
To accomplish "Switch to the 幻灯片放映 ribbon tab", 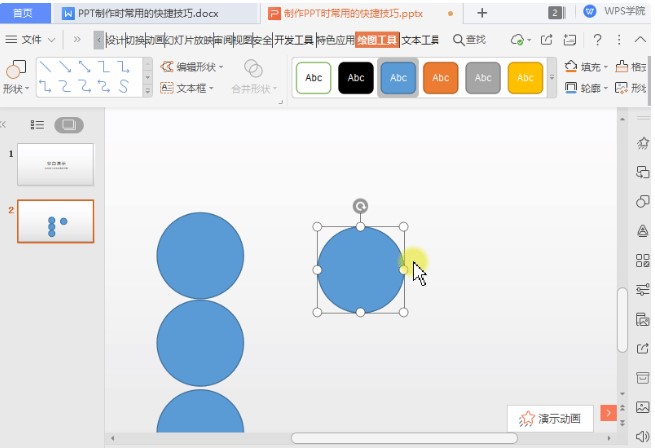I will tap(189, 40).
